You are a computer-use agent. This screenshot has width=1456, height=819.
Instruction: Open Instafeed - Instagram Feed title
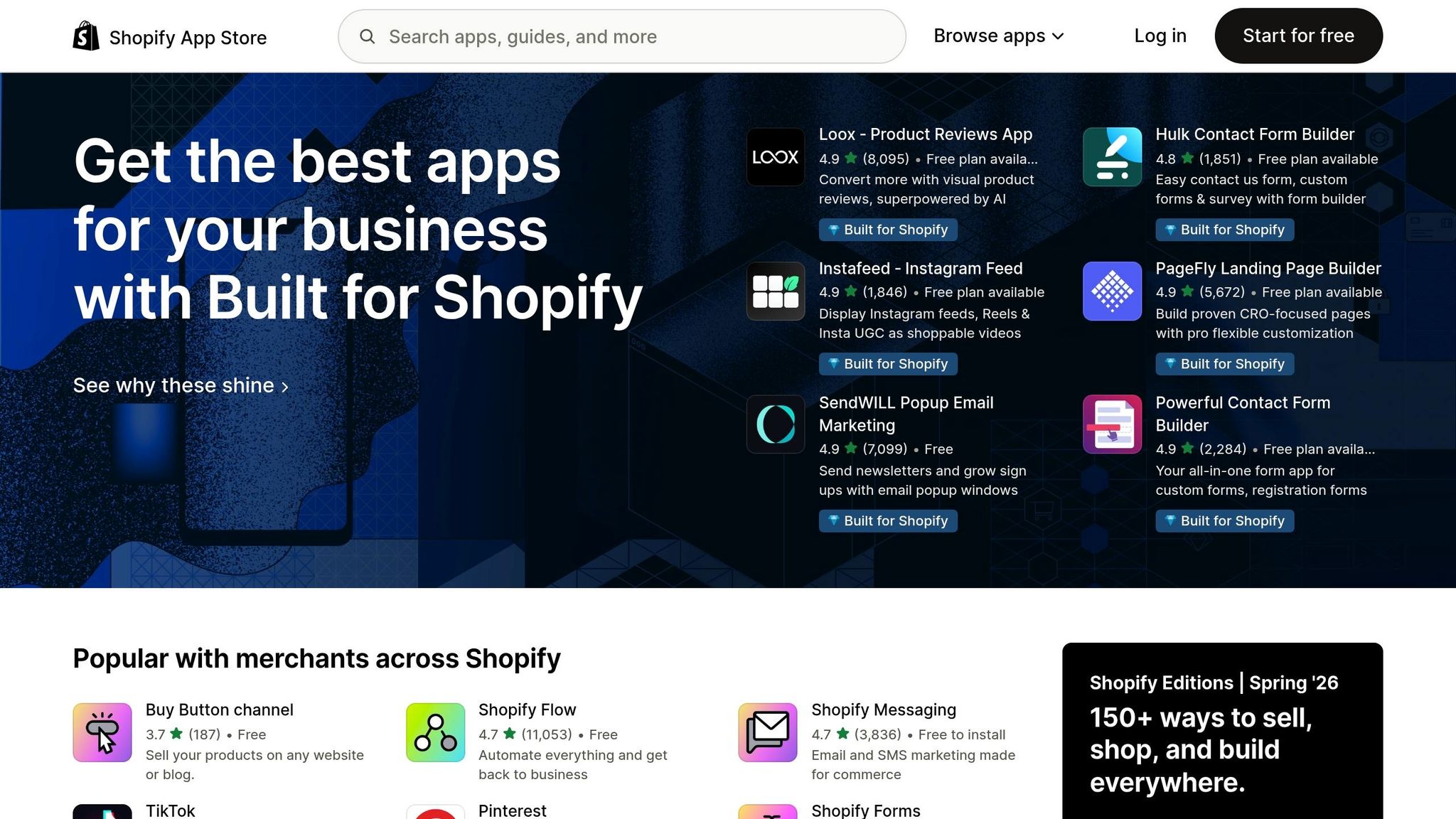[921, 269]
